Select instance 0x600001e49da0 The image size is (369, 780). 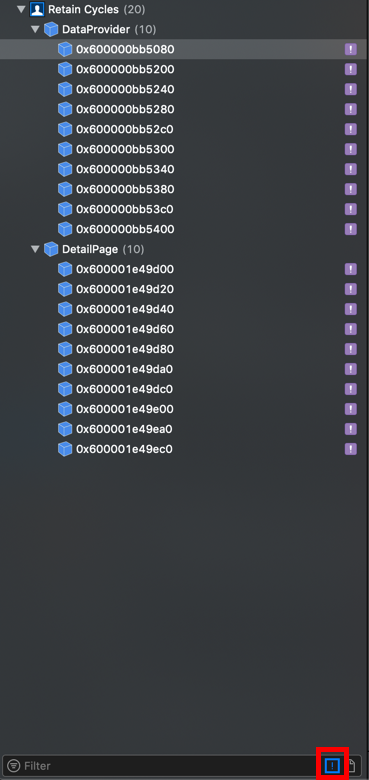pyautogui.click(x=184, y=369)
